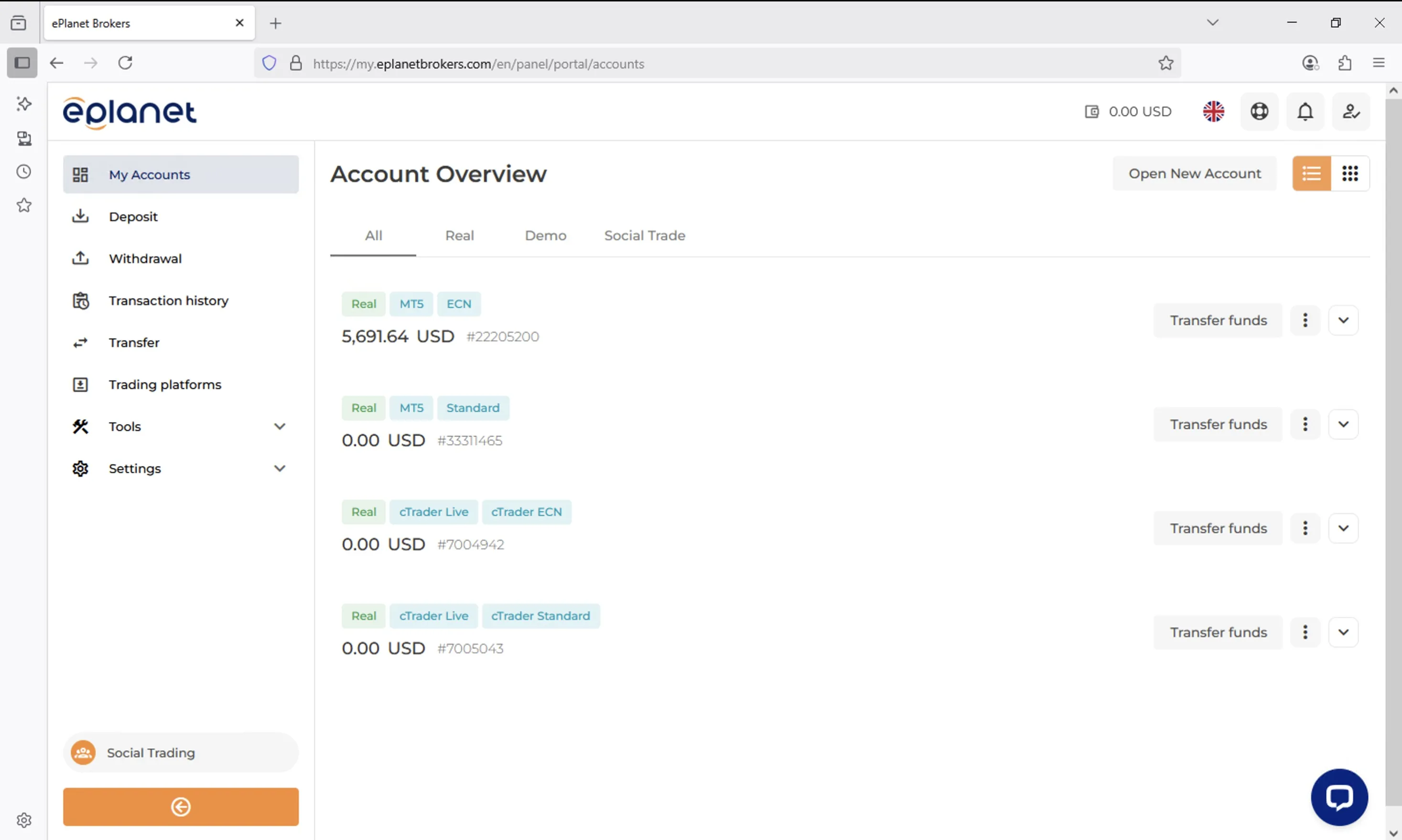Click the orange logout arrow button
This screenshot has width=1402, height=840.
(x=181, y=807)
